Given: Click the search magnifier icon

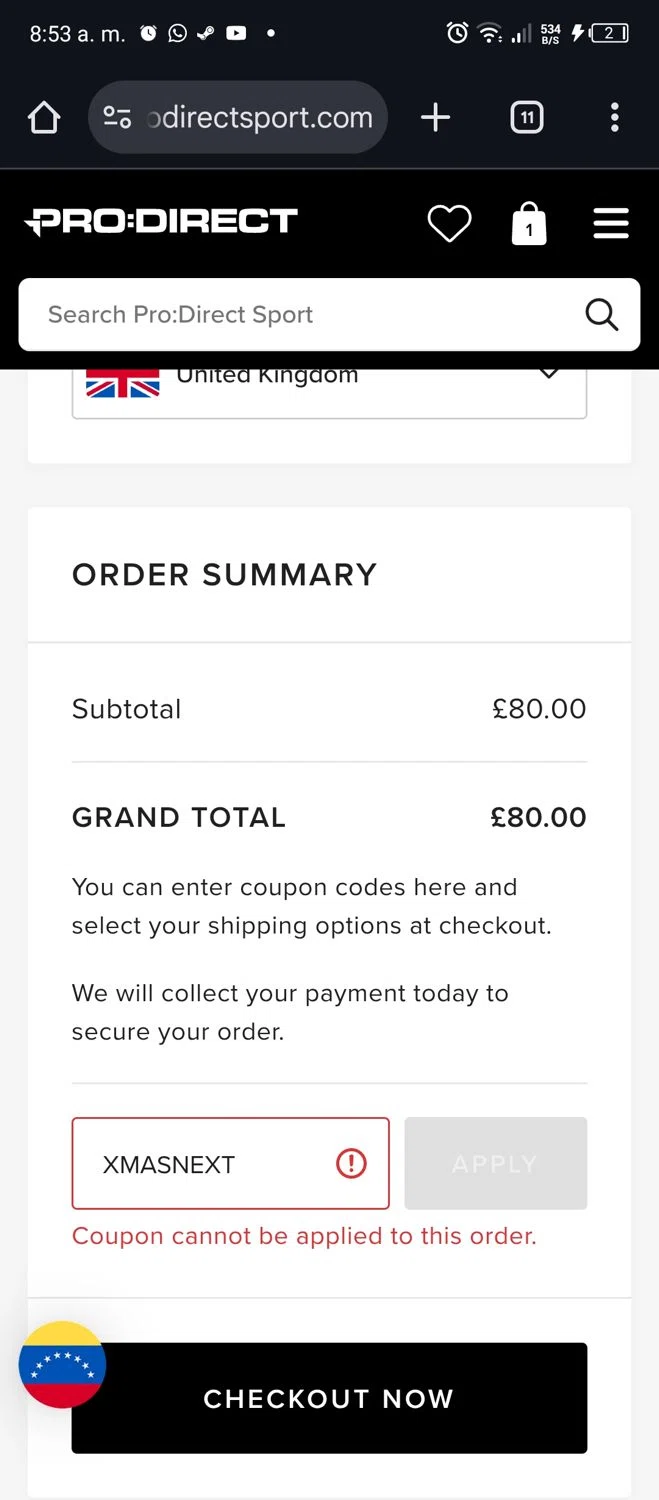Looking at the screenshot, I should (x=601, y=315).
